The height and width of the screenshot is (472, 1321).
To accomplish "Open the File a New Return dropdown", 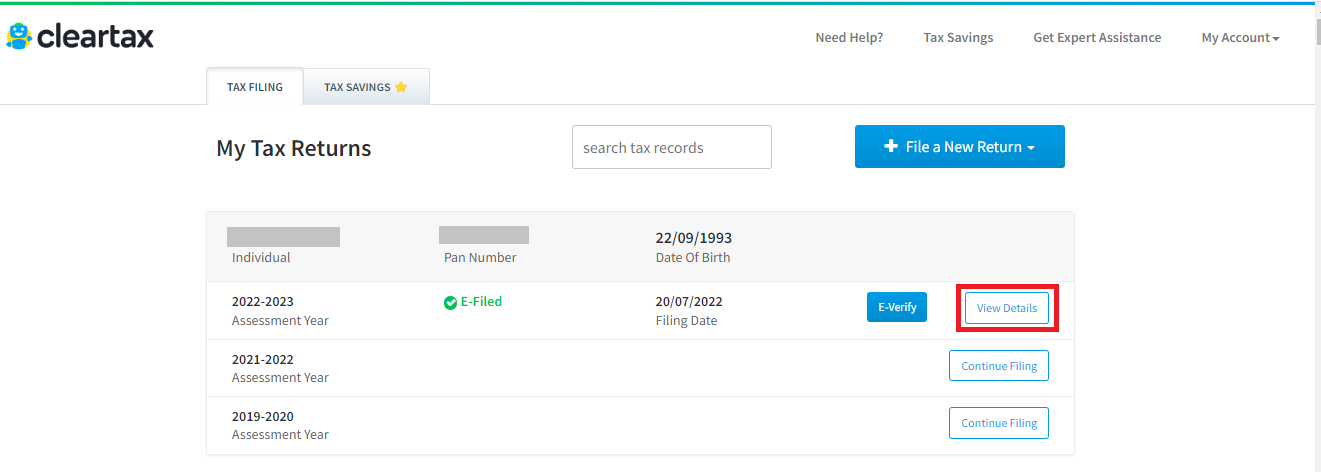I will click(x=960, y=147).
